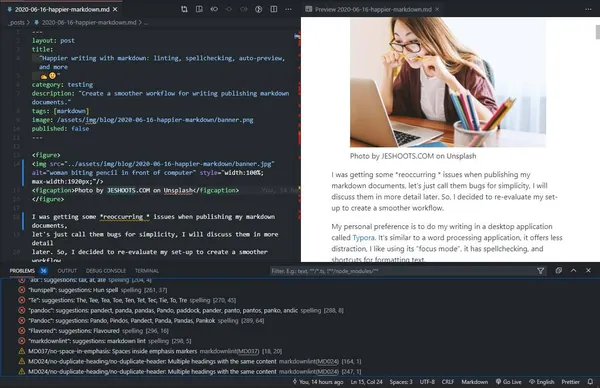Click the preview pane vertical scrollbar thumb
600x388 pixels.
(x=598, y=32)
